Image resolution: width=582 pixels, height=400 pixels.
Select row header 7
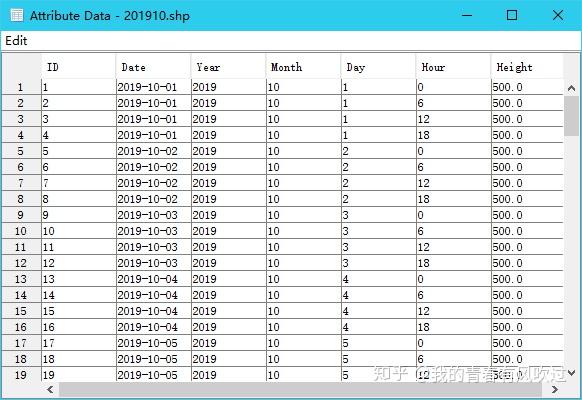tap(21, 183)
